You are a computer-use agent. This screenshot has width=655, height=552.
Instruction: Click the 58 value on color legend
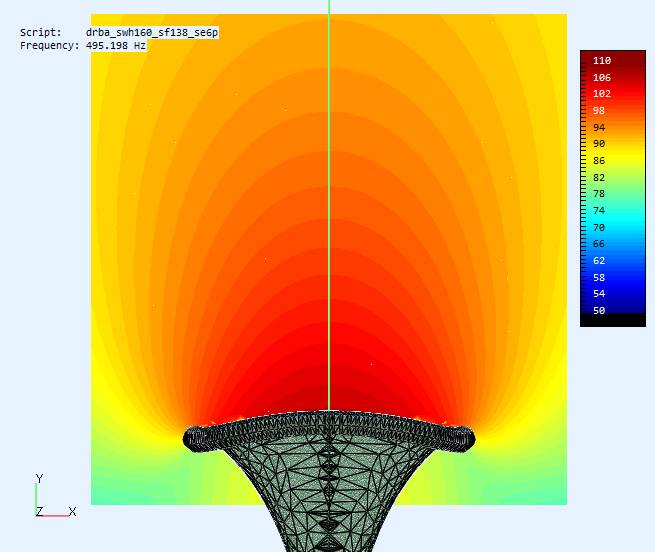pos(599,277)
